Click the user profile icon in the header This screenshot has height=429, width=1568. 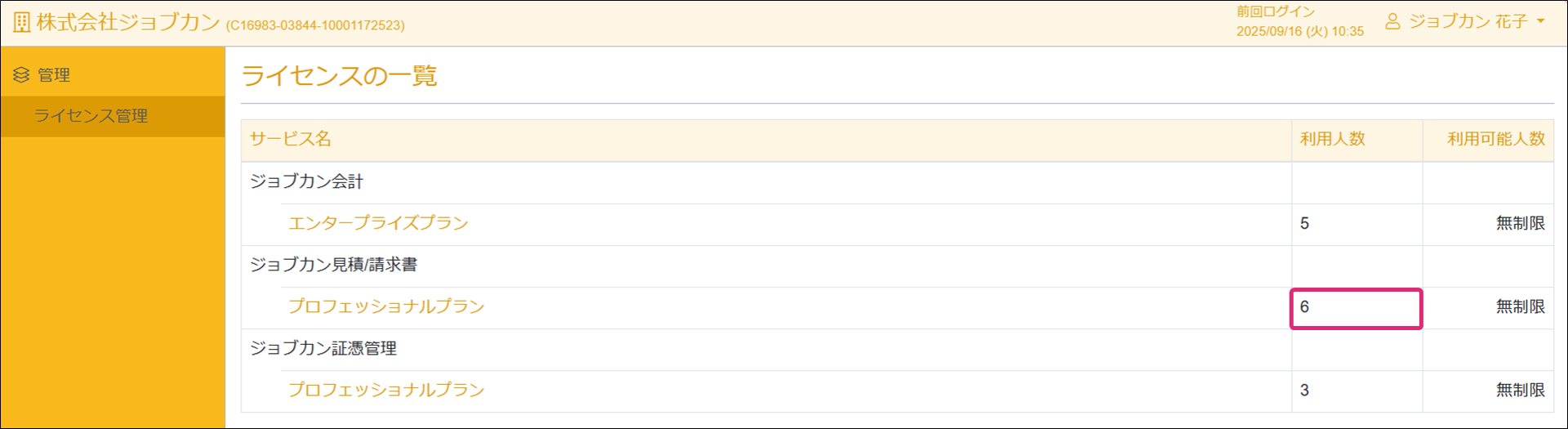(x=1392, y=22)
